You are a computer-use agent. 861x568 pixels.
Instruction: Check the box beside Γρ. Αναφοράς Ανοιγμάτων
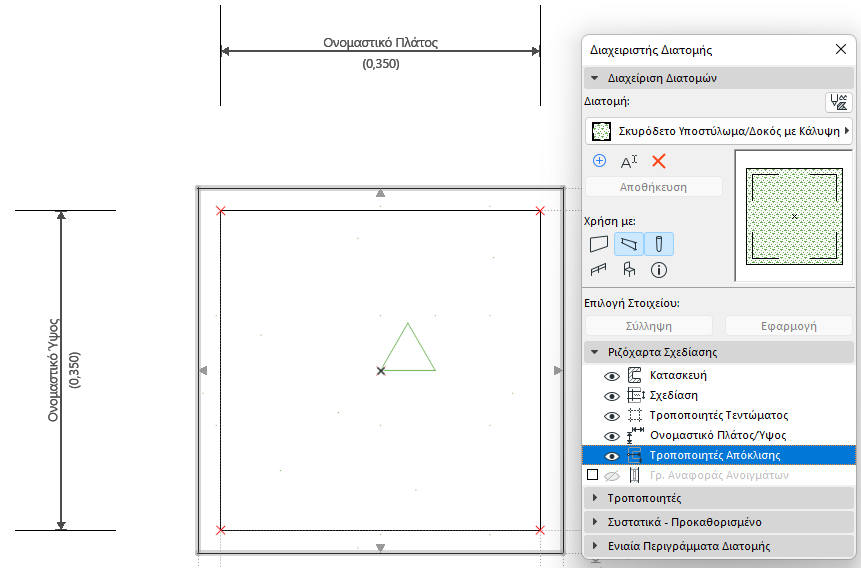(592, 475)
